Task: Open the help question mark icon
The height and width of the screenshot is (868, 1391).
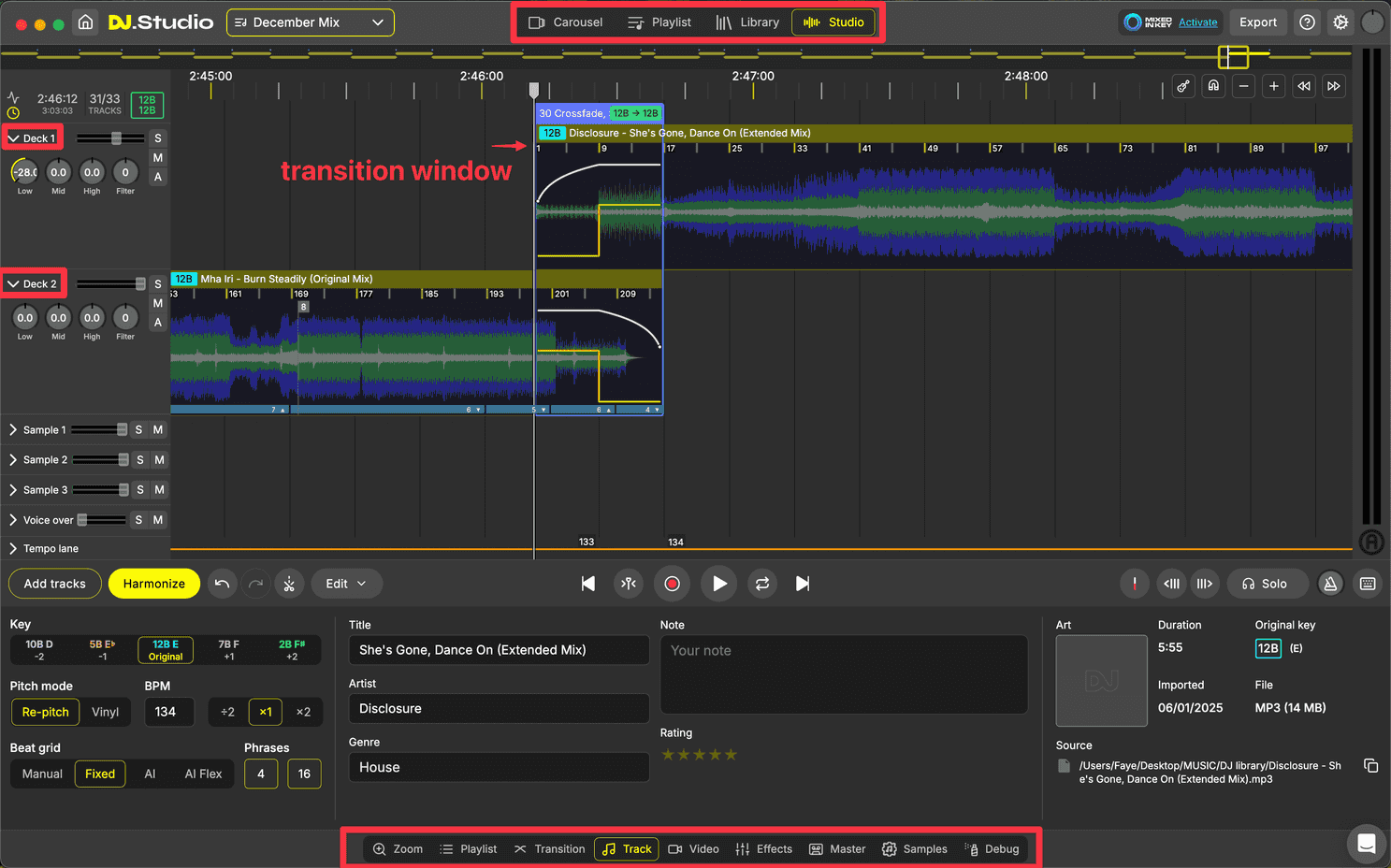Action: click(1308, 22)
